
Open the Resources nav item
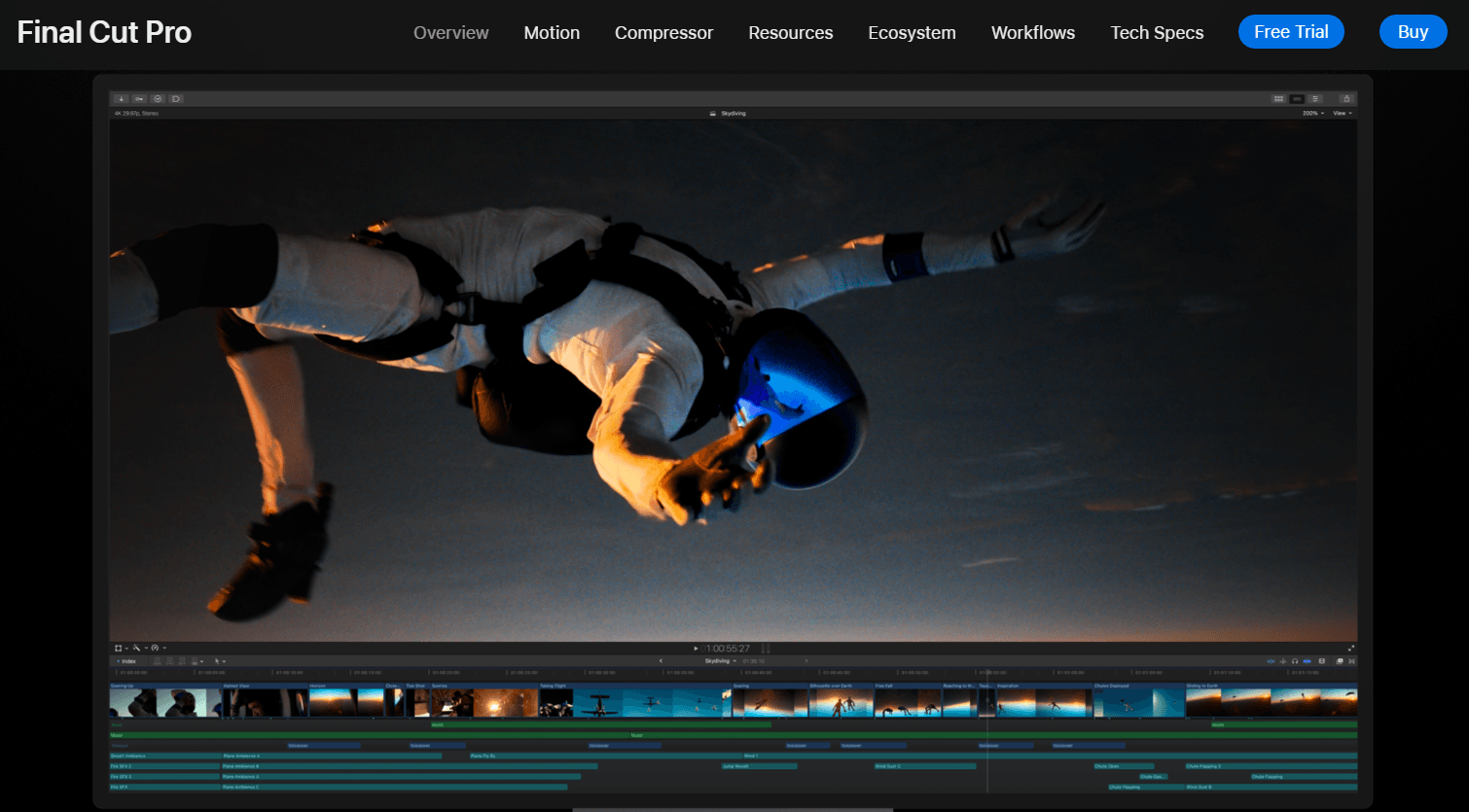pos(791,32)
